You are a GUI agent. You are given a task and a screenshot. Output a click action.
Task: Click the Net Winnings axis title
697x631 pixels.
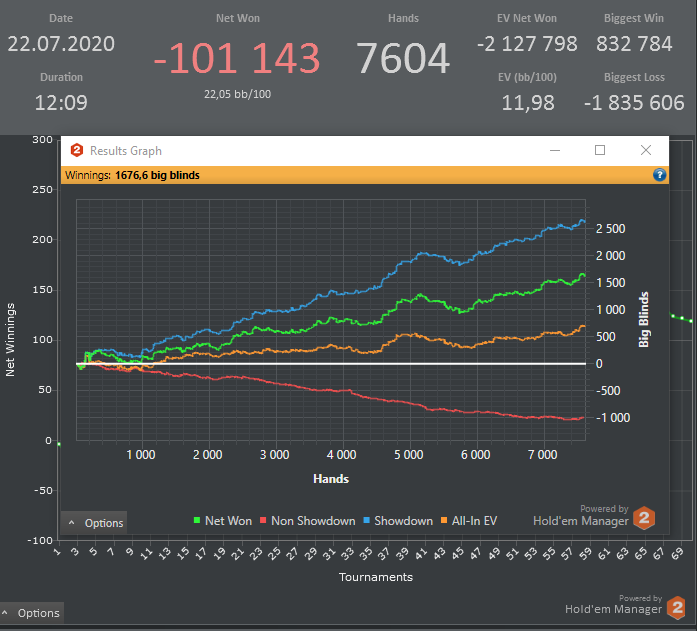[x=10, y=340]
